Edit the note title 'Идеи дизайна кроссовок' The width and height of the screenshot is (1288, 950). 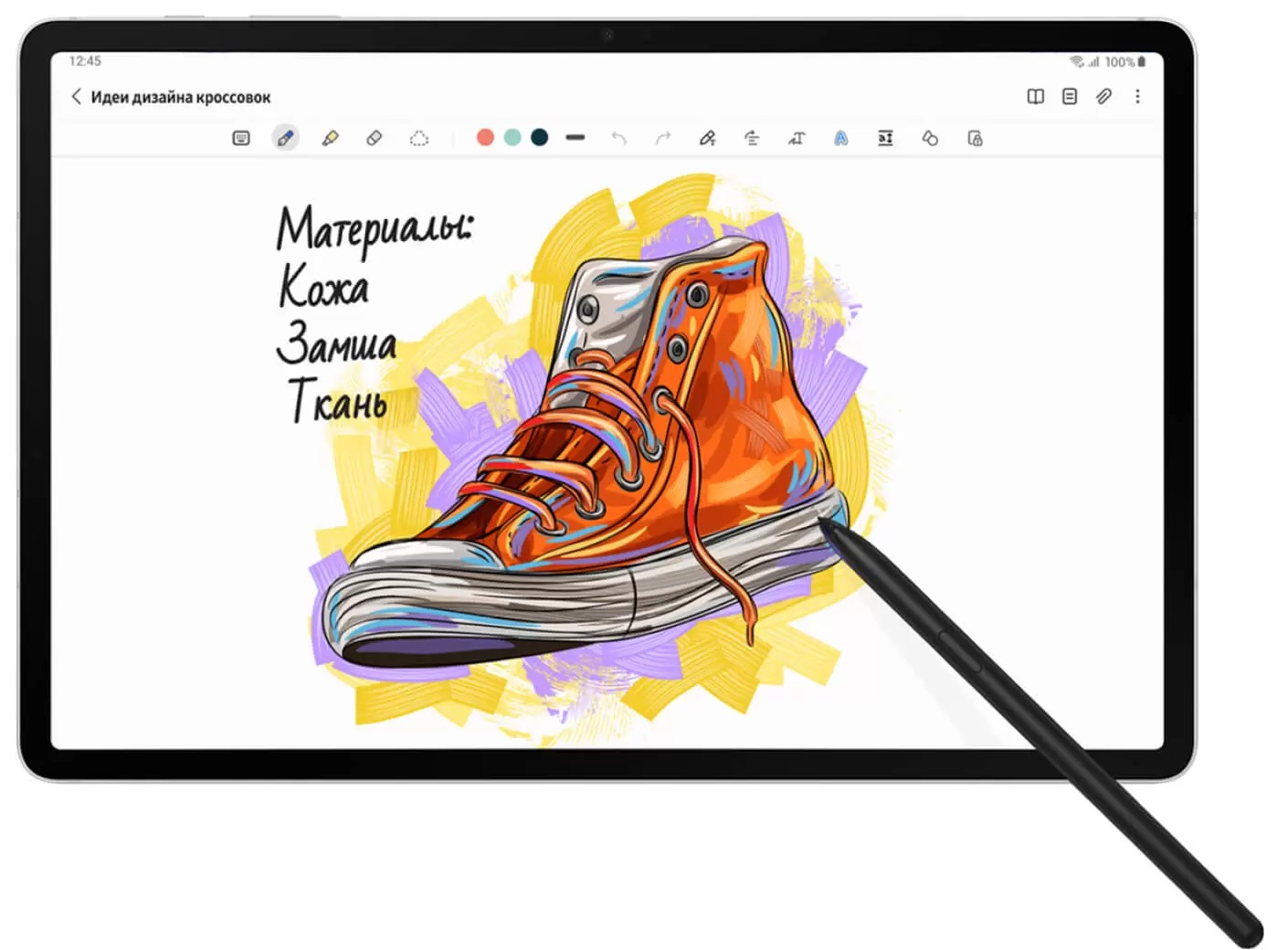tap(181, 98)
